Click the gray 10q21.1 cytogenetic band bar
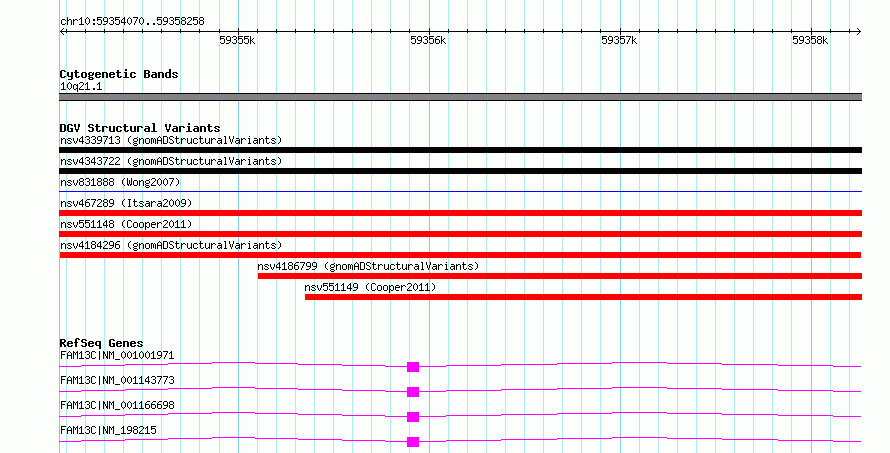The height and width of the screenshot is (453, 890). pos(460,97)
